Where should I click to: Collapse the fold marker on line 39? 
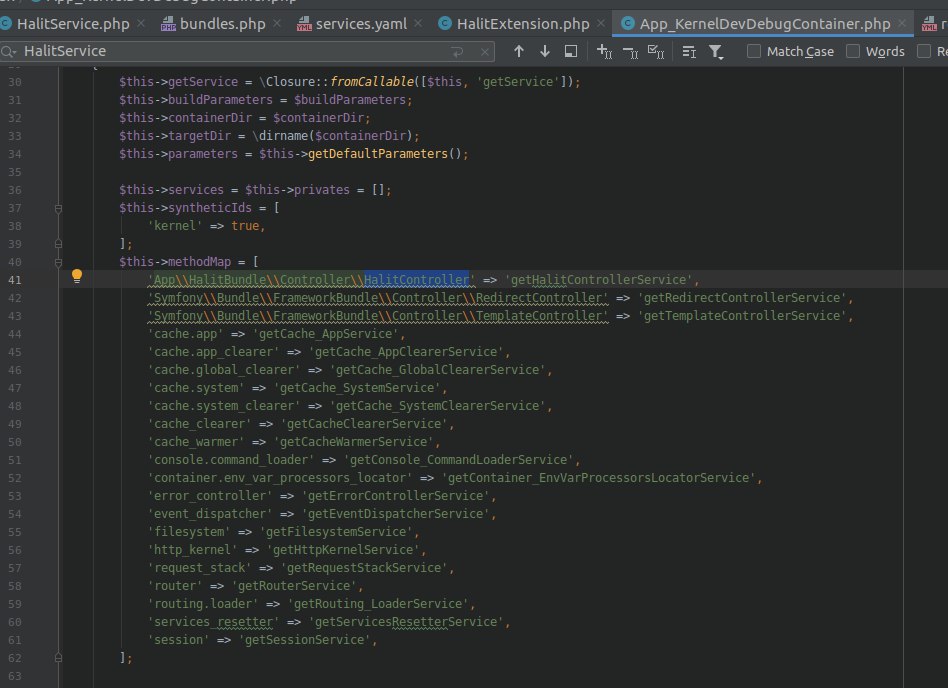(59, 244)
